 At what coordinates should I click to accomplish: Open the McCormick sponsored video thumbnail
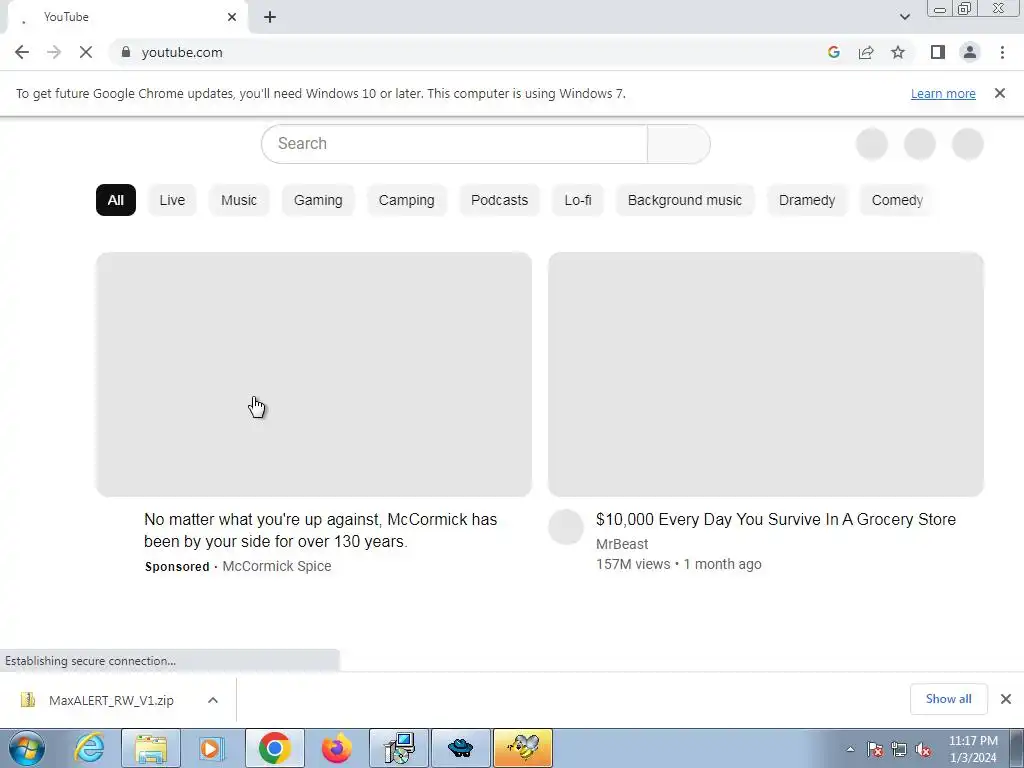314,374
